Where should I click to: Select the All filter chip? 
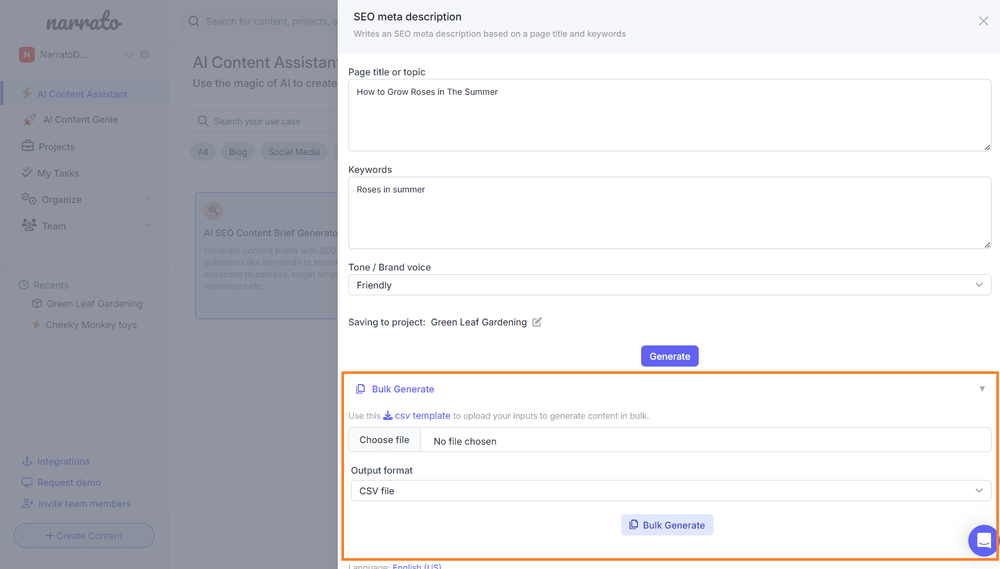(x=203, y=152)
